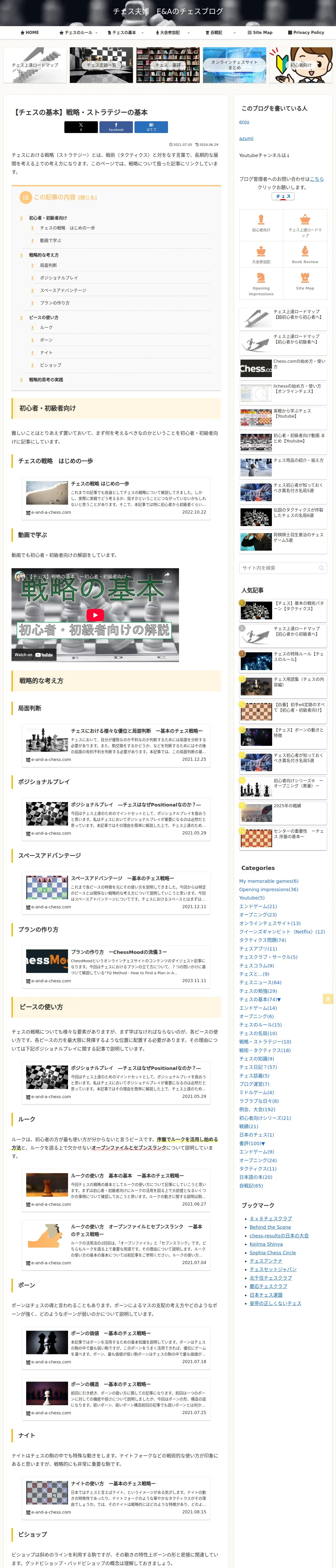Screen dimensions: 336x1568
Task: Open チェスの戦略 はじめの一歩 article card
Action: coord(116,499)
